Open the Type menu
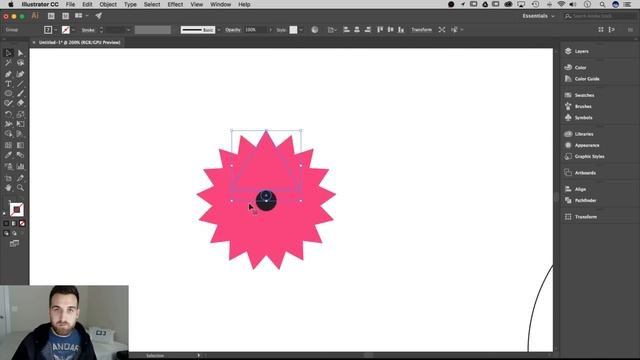The image size is (640, 360). 130,4
